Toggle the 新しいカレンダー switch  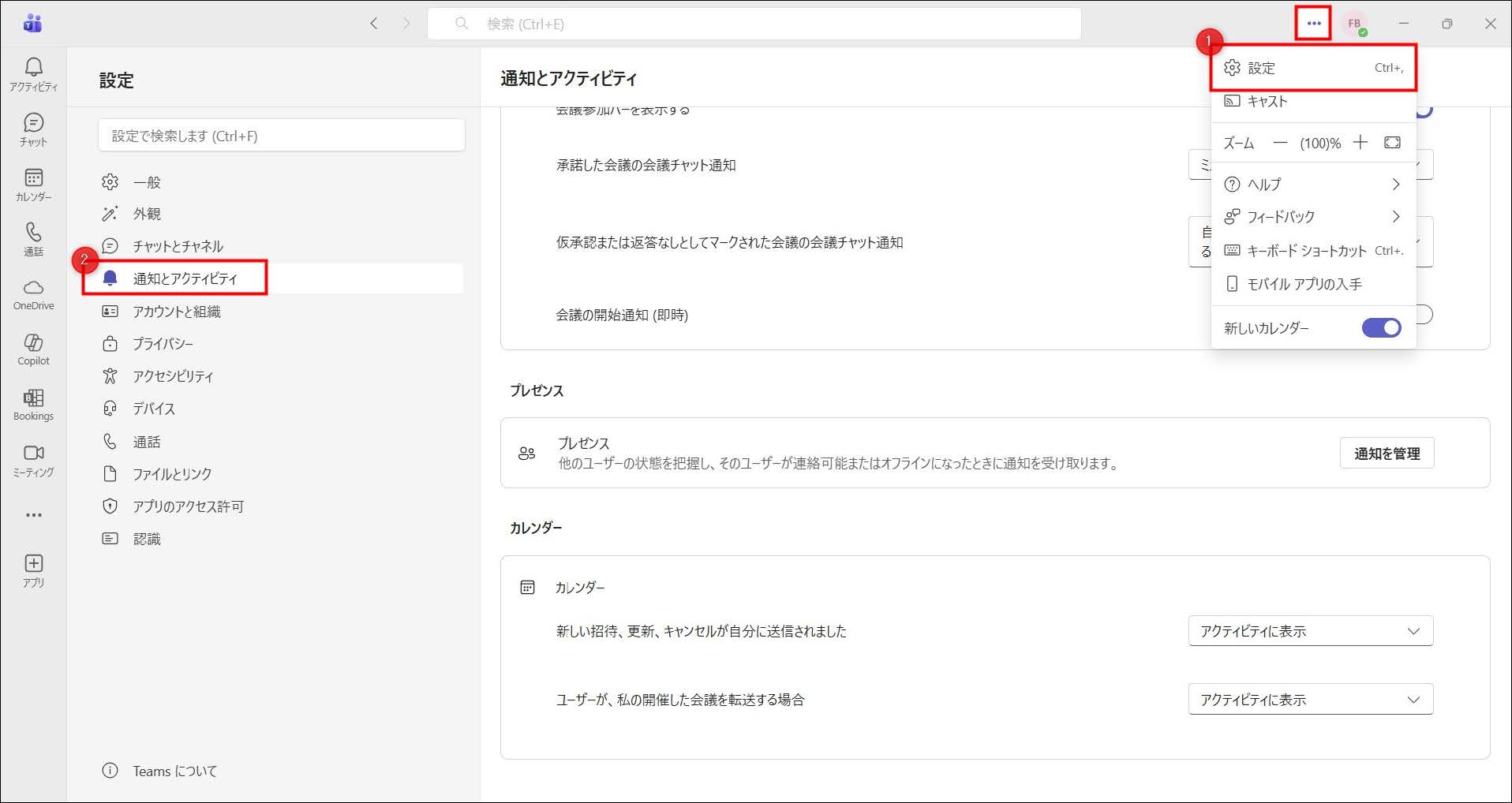pyautogui.click(x=1381, y=328)
